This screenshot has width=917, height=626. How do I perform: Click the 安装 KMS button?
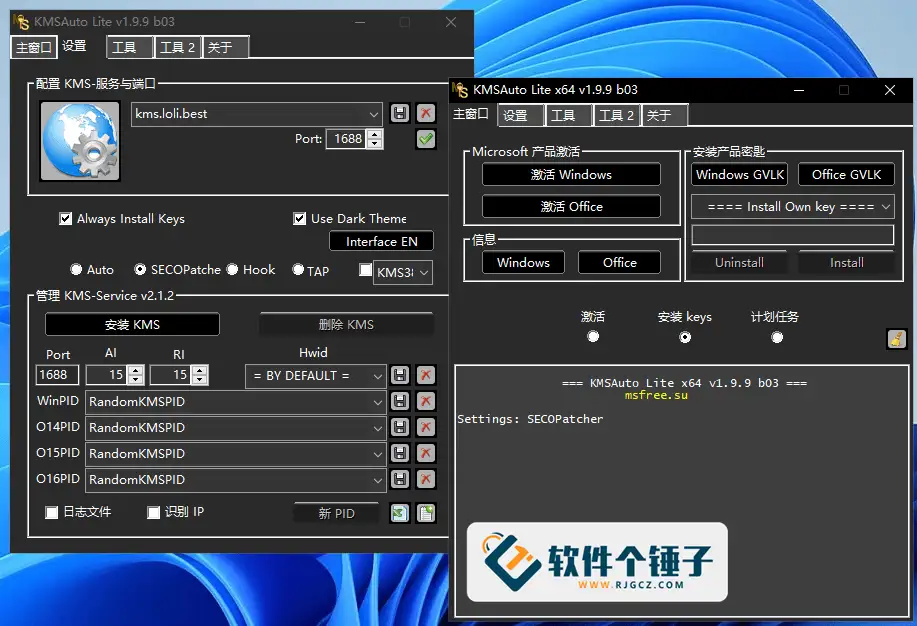[131, 324]
